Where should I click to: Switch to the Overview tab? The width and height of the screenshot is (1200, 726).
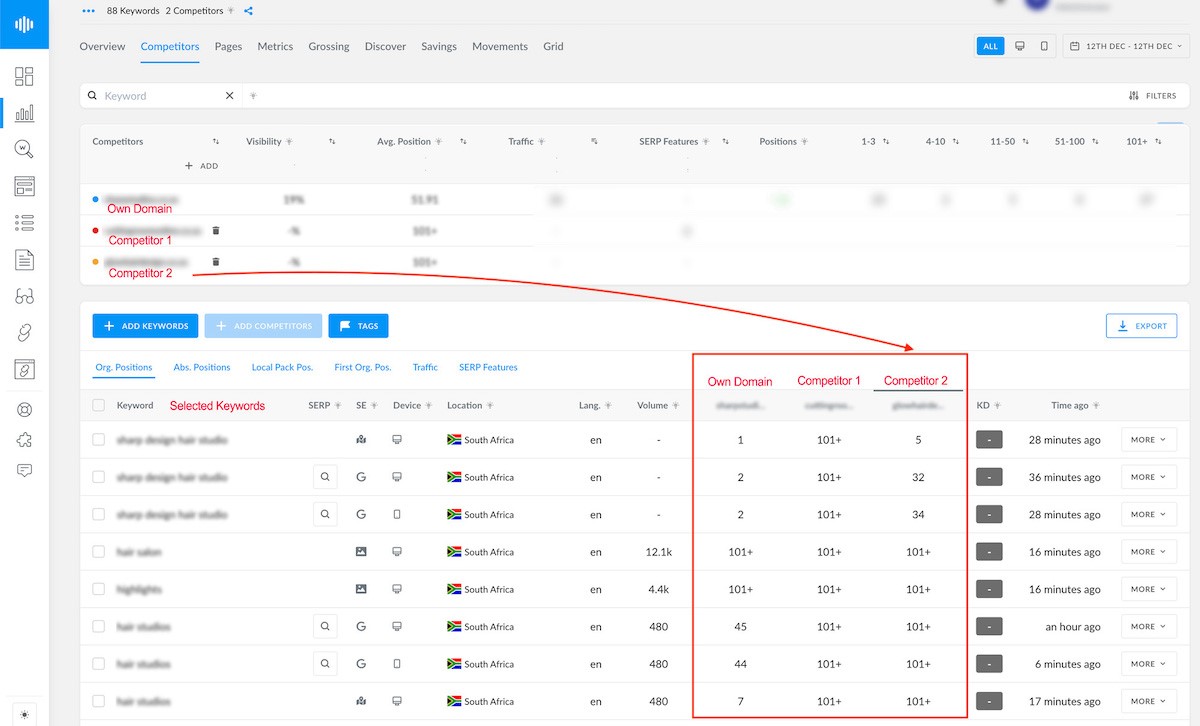pyautogui.click(x=102, y=46)
